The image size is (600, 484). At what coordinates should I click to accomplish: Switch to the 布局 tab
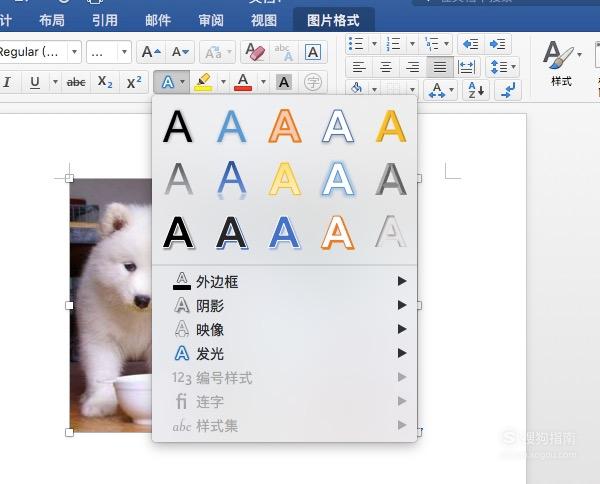click(52, 20)
